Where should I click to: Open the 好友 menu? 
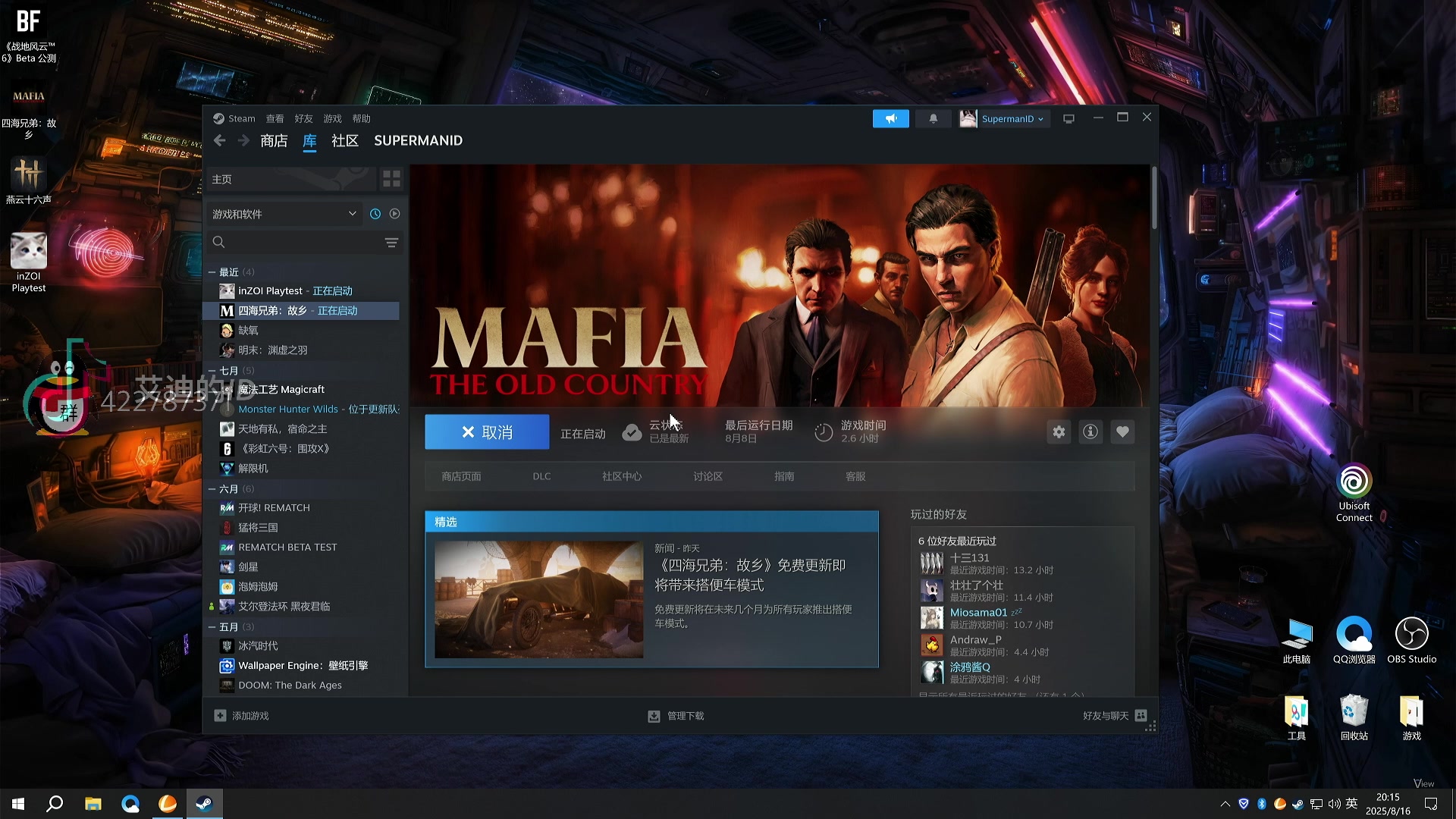point(303,118)
